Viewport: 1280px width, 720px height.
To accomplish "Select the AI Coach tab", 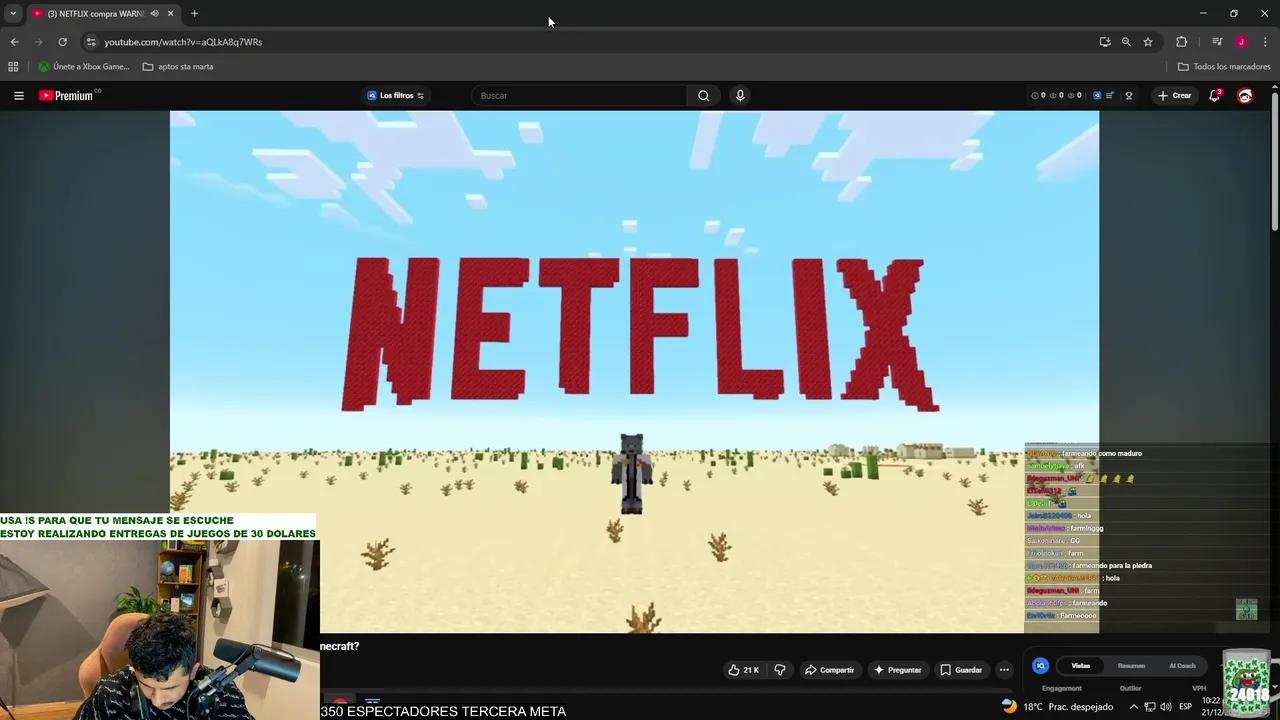I will tap(1182, 666).
